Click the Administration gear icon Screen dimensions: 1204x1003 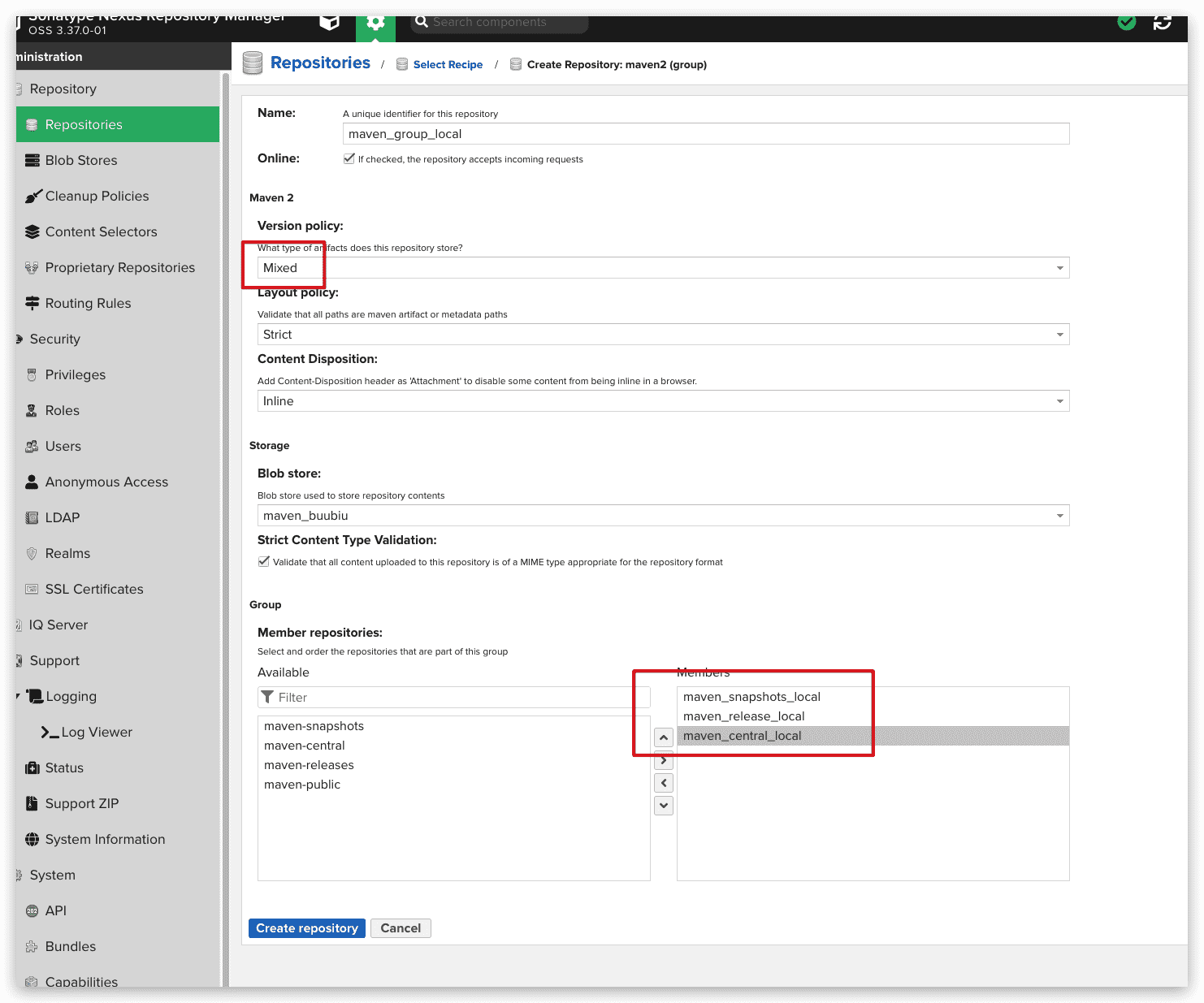pos(375,23)
